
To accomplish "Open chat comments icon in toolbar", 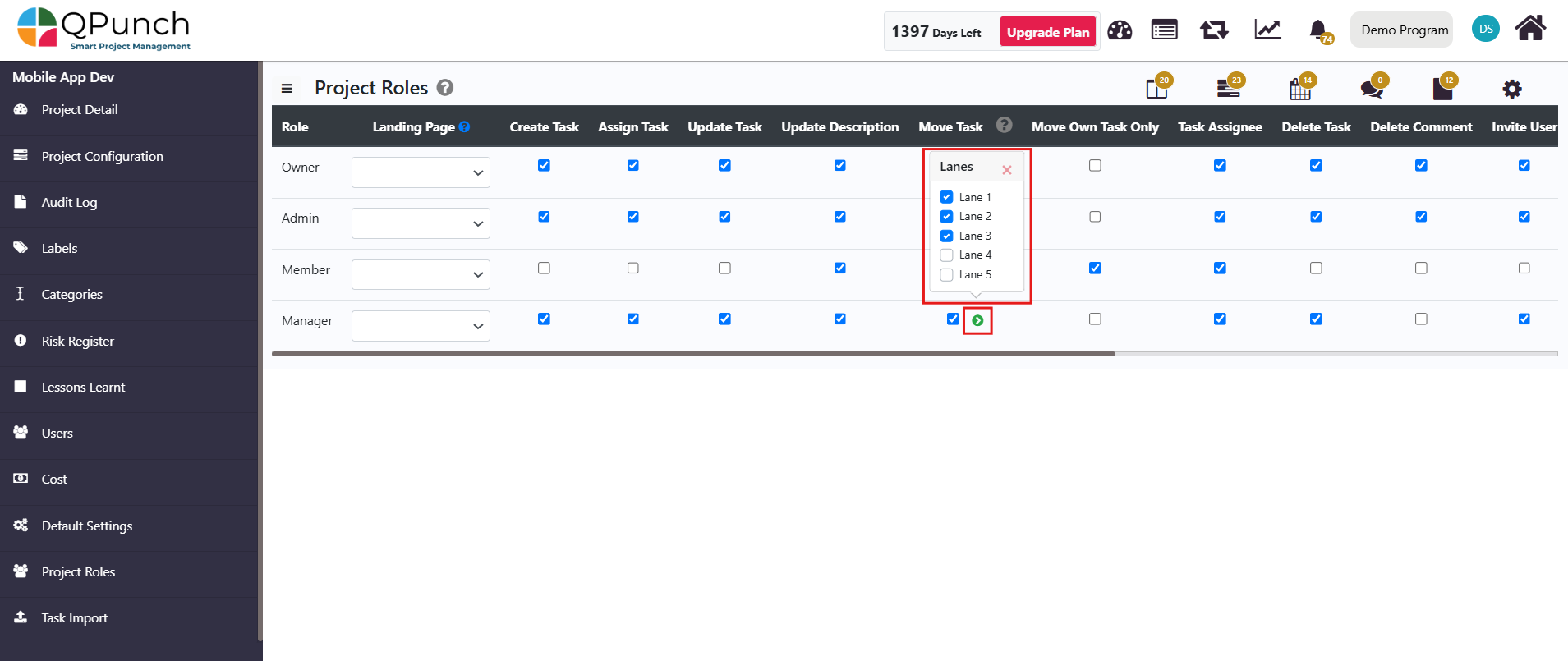I will click(1371, 88).
